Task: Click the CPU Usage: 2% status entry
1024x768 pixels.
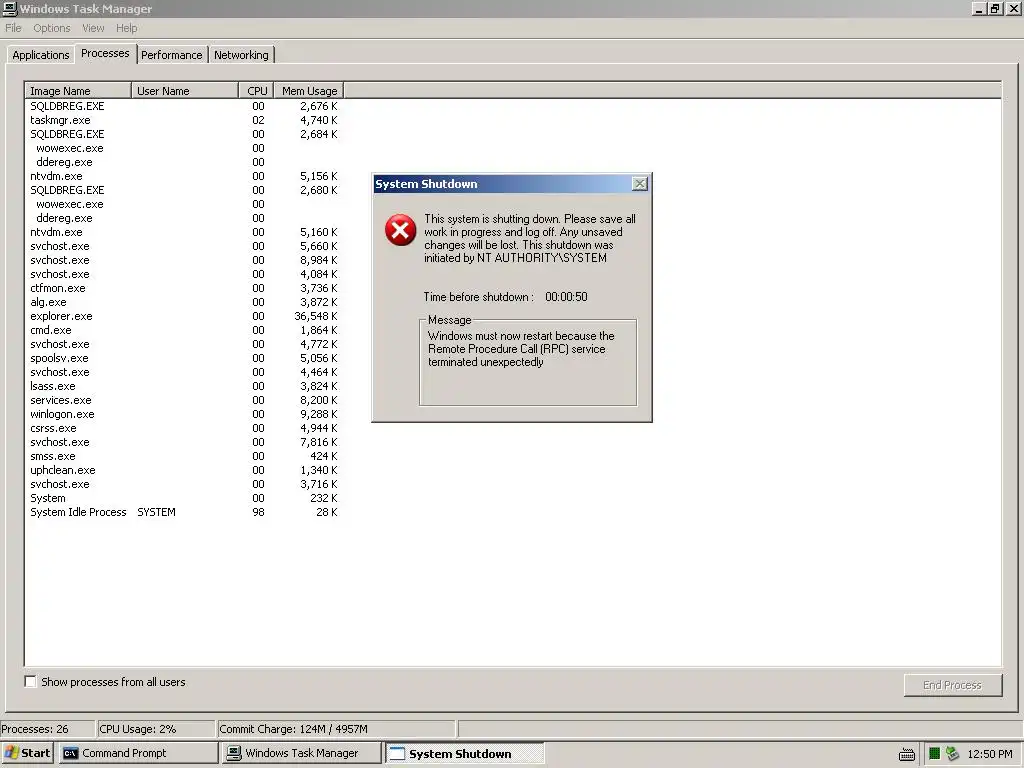Action: tap(155, 729)
